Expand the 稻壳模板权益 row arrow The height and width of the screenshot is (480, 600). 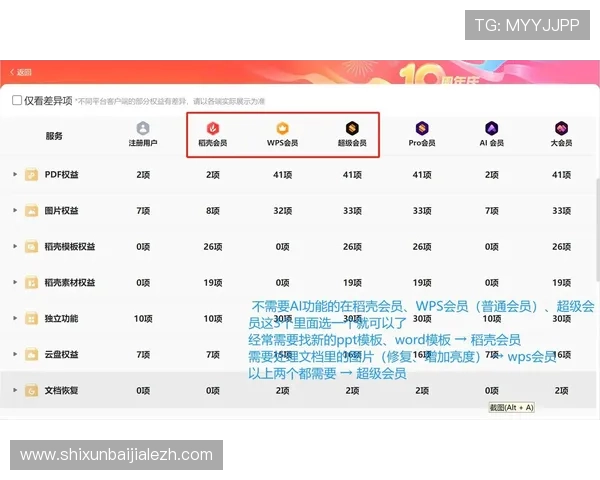15,246
